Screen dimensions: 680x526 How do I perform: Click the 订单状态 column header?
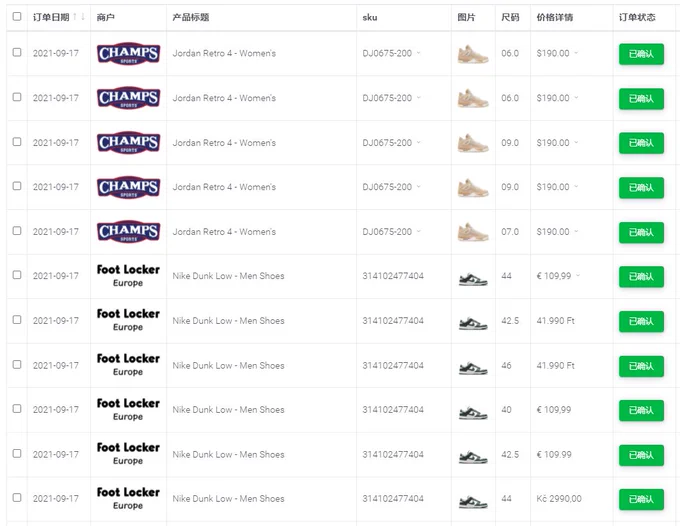pos(637,17)
